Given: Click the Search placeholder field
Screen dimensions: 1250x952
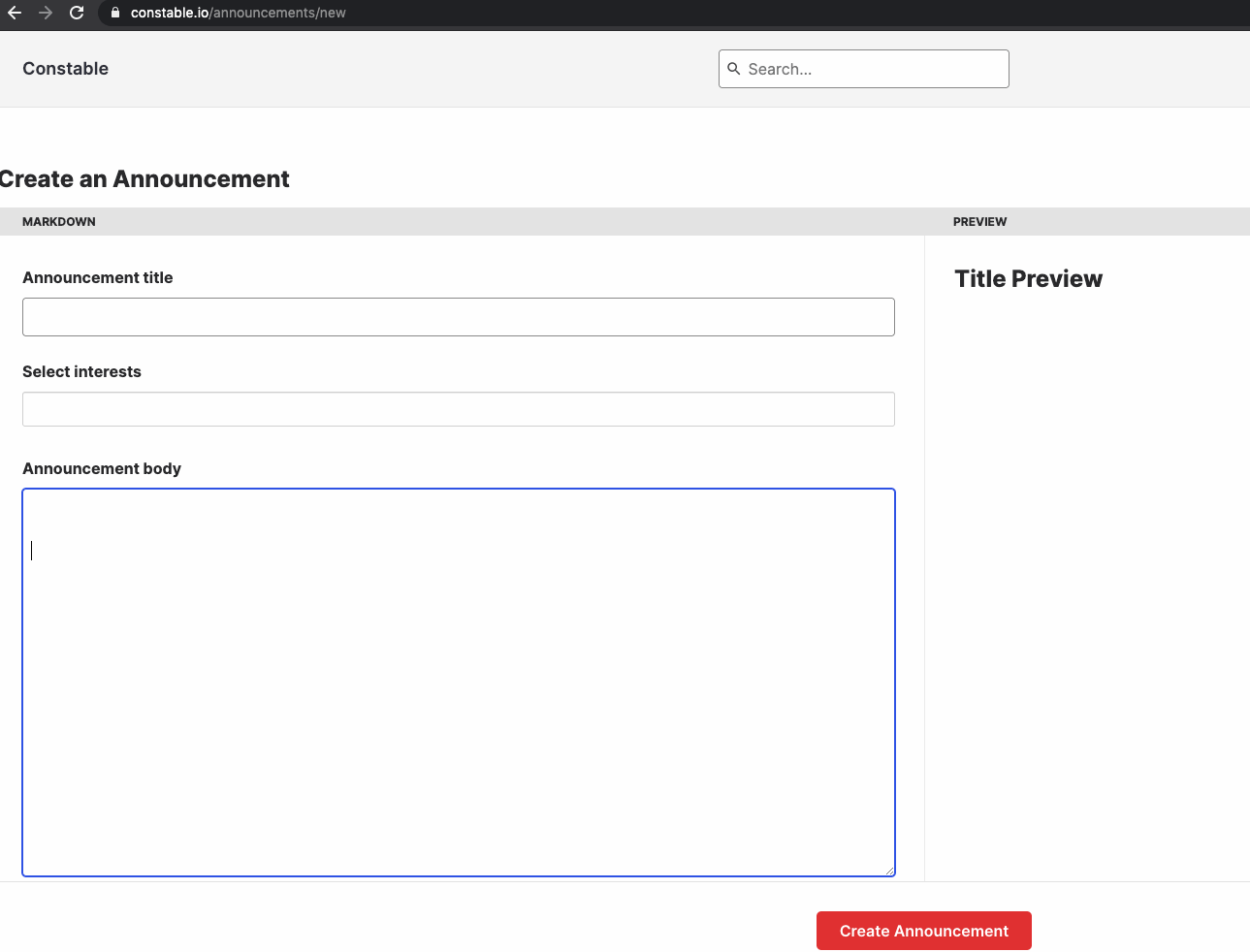Looking at the screenshot, I should coord(863,69).
